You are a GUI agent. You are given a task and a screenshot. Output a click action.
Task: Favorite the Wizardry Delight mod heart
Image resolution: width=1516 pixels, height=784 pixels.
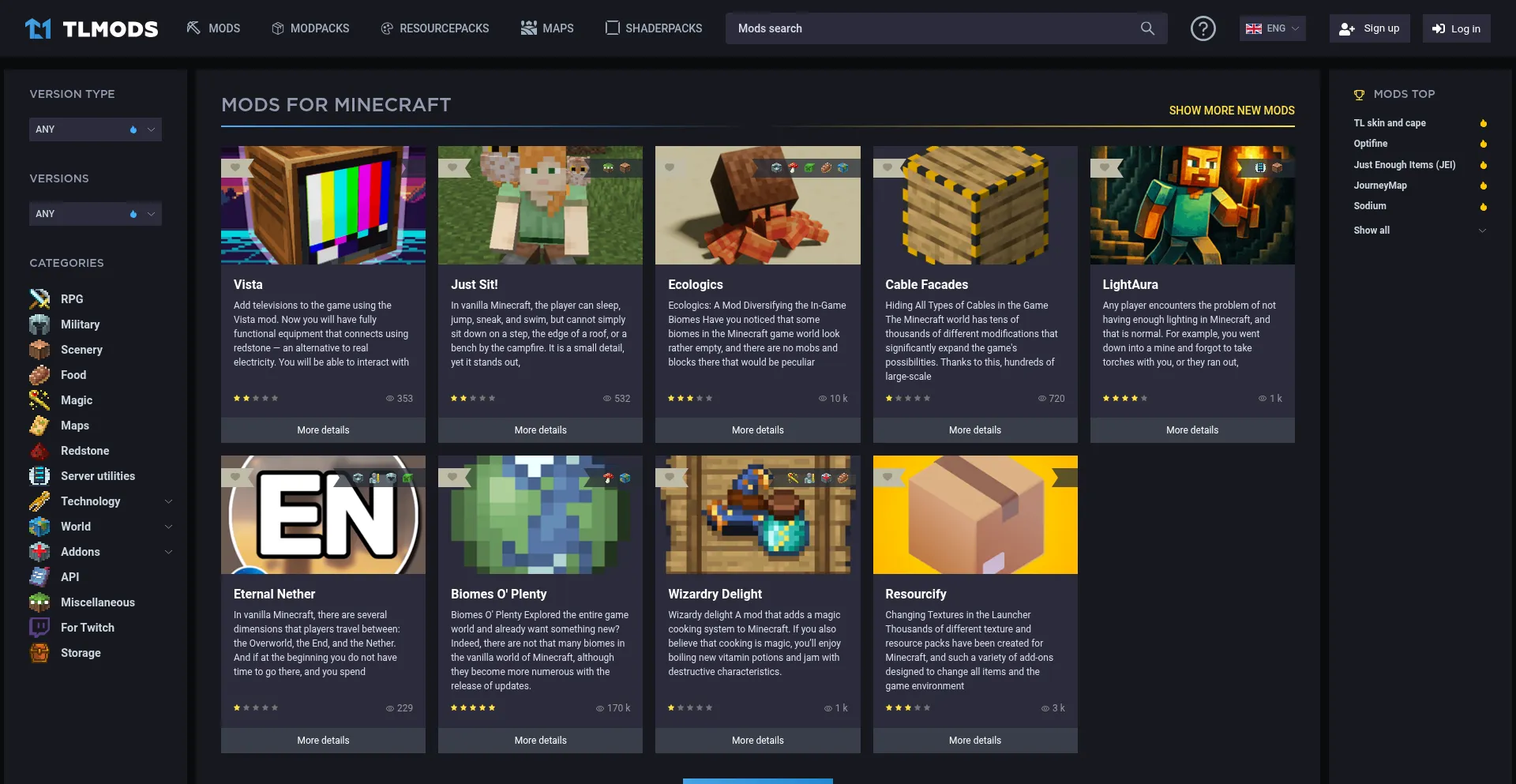670,477
